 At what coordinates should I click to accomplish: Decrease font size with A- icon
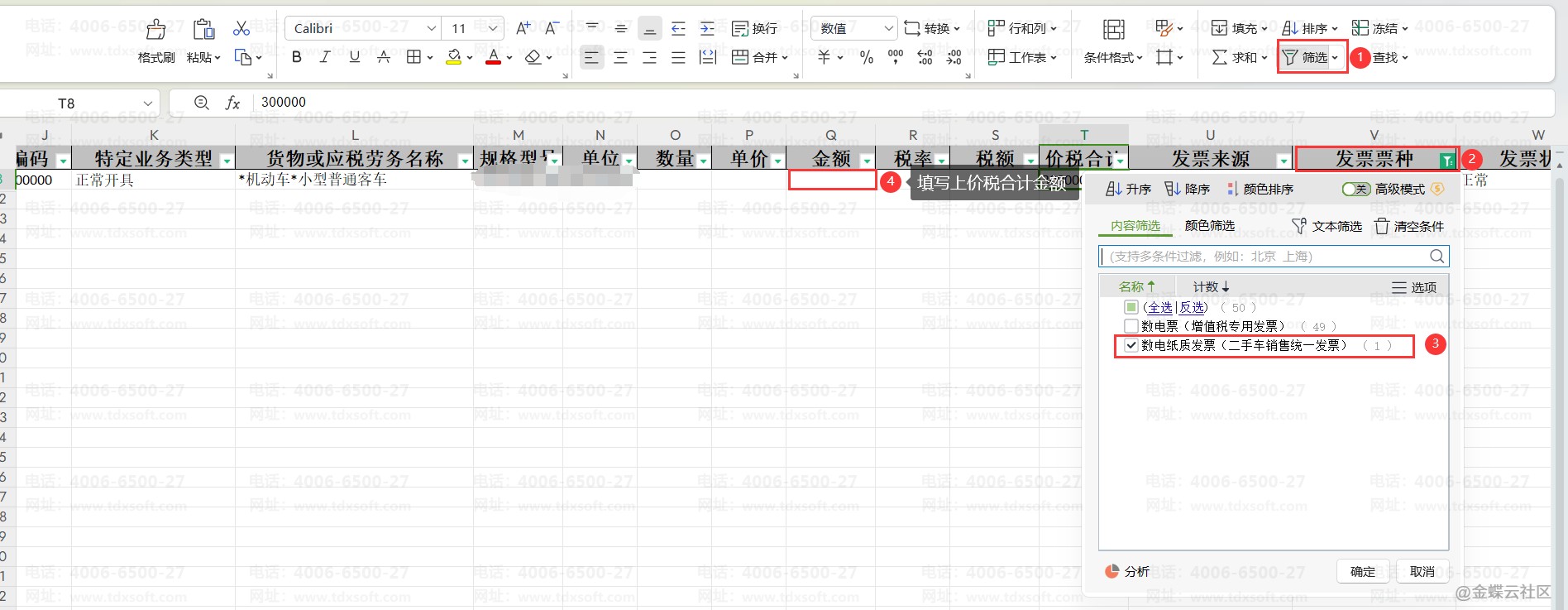tap(552, 28)
